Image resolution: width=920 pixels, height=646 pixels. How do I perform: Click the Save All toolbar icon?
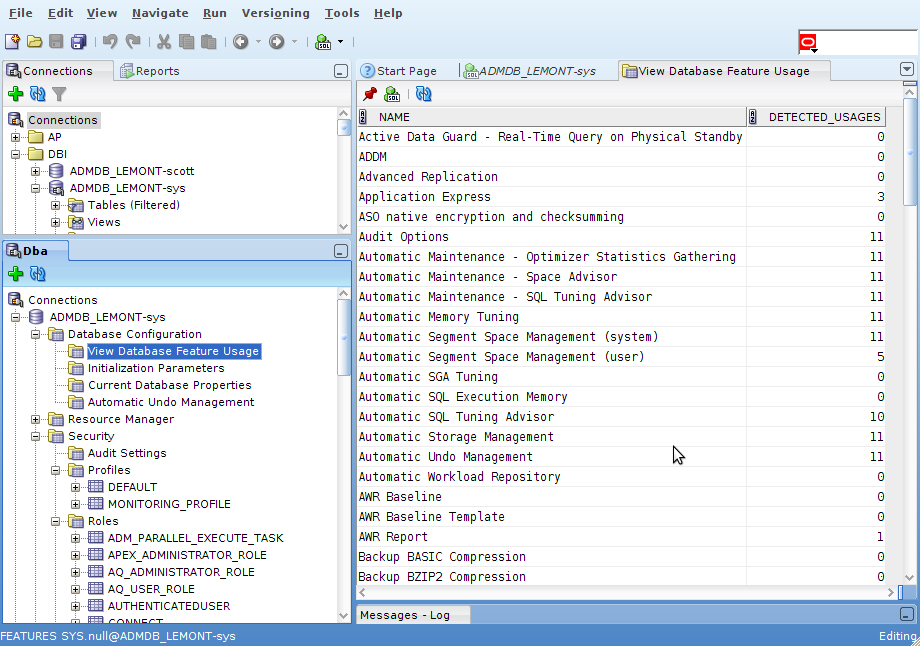(x=79, y=42)
